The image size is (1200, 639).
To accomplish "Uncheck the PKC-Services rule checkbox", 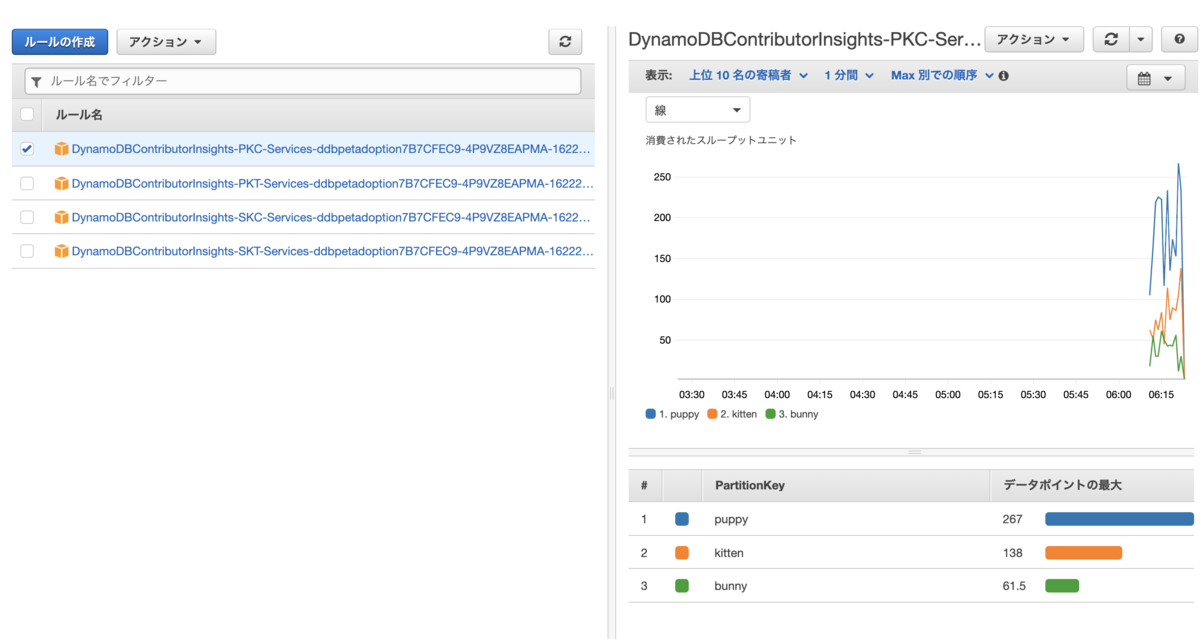I will [27, 149].
